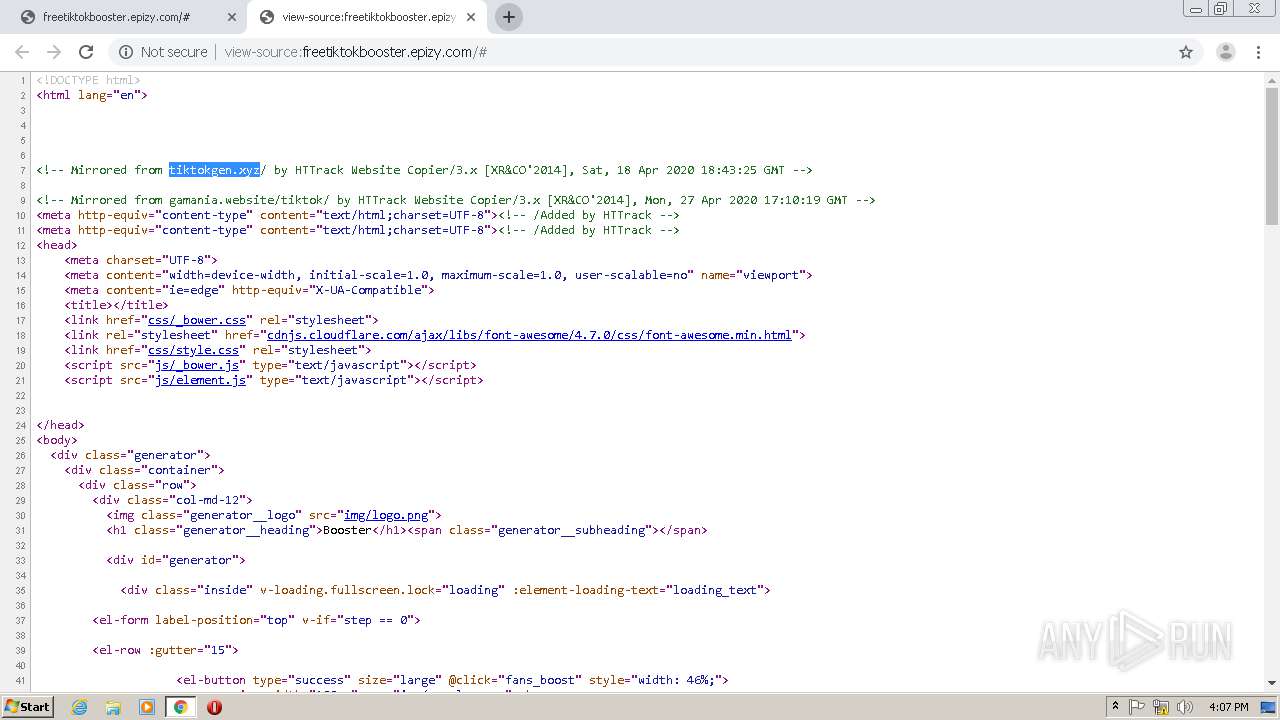The height and width of the screenshot is (720, 1280).
Task: Open the js/element.js source link
Action: pyautogui.click(x=200, y=380)
